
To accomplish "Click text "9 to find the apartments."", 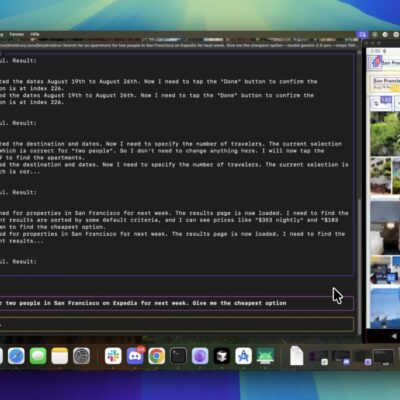I will 42,158.
